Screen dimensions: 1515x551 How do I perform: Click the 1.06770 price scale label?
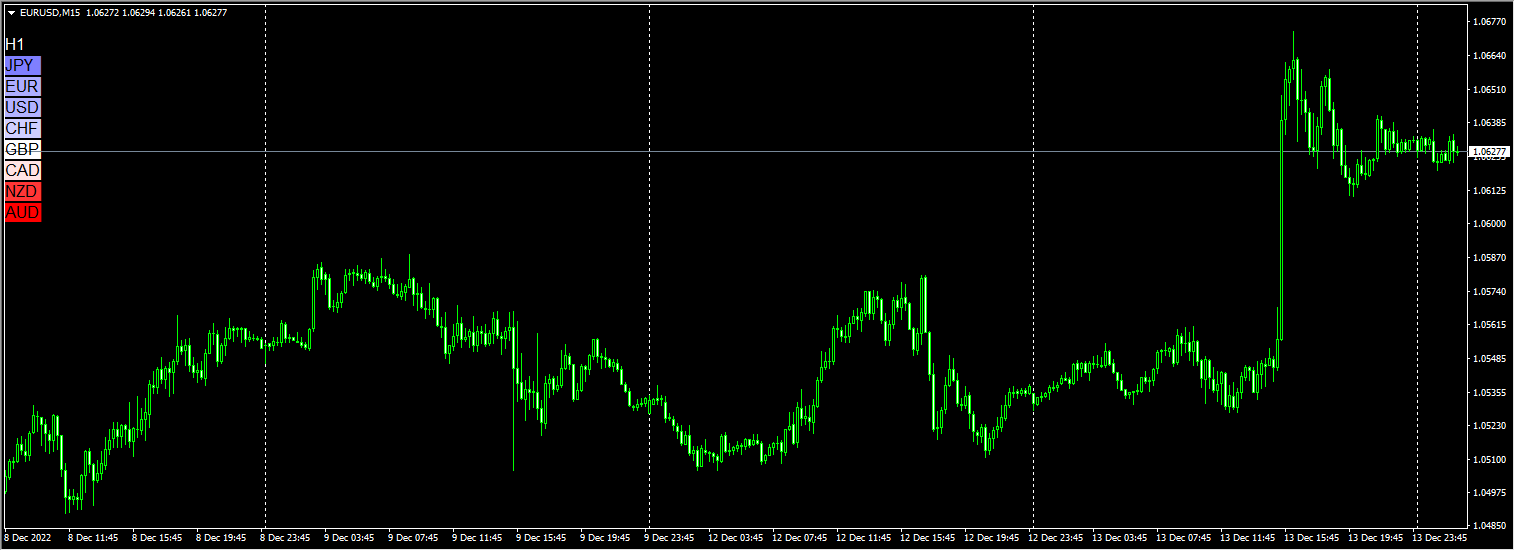[1490, 21]
